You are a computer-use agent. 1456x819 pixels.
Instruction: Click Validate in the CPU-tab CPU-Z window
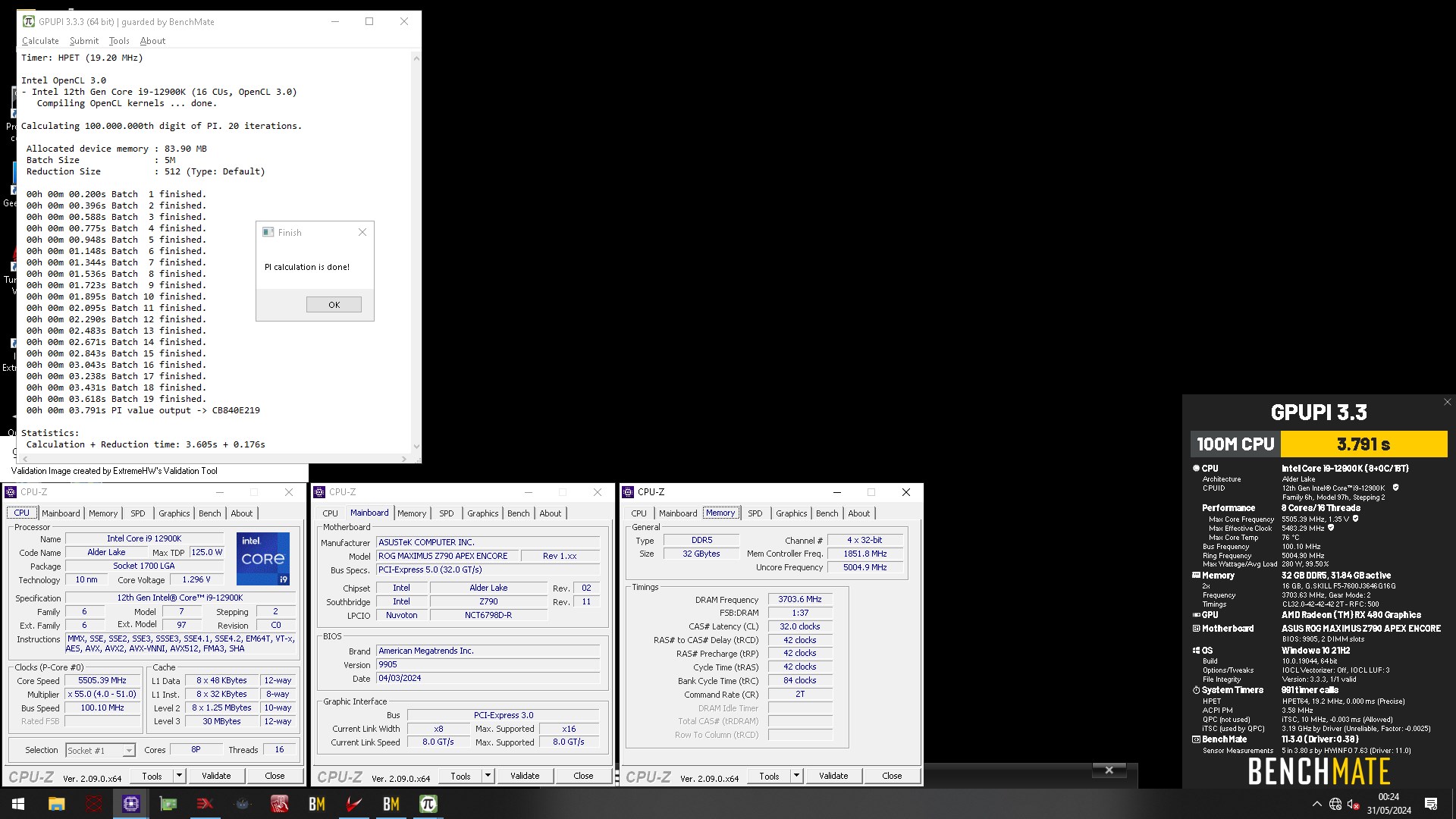click(x=216, y=776)
